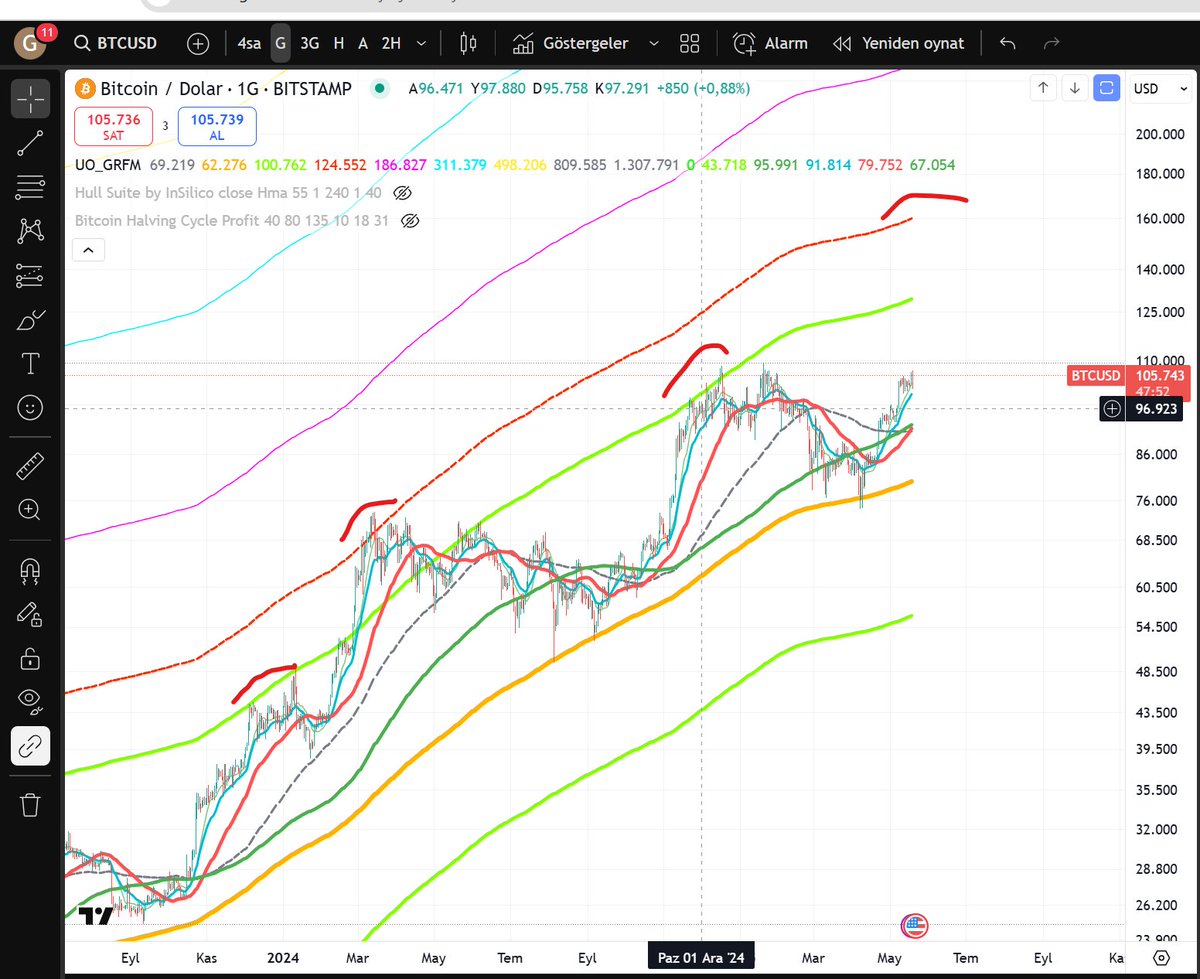Screen dimensions: 1200x979
Task: Toggle the blue maximize pane button
Action: pos(1106,88)
